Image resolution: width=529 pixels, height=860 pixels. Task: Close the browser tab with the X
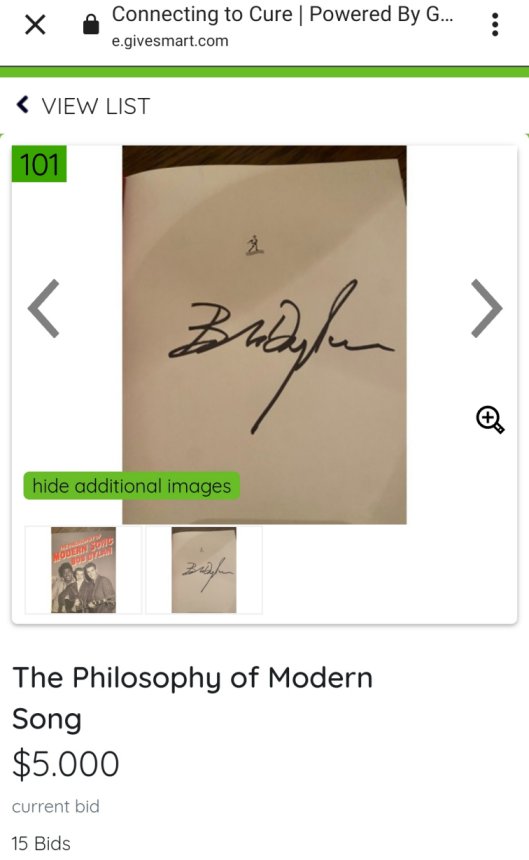pyautogui.click(x=35, y=25)
